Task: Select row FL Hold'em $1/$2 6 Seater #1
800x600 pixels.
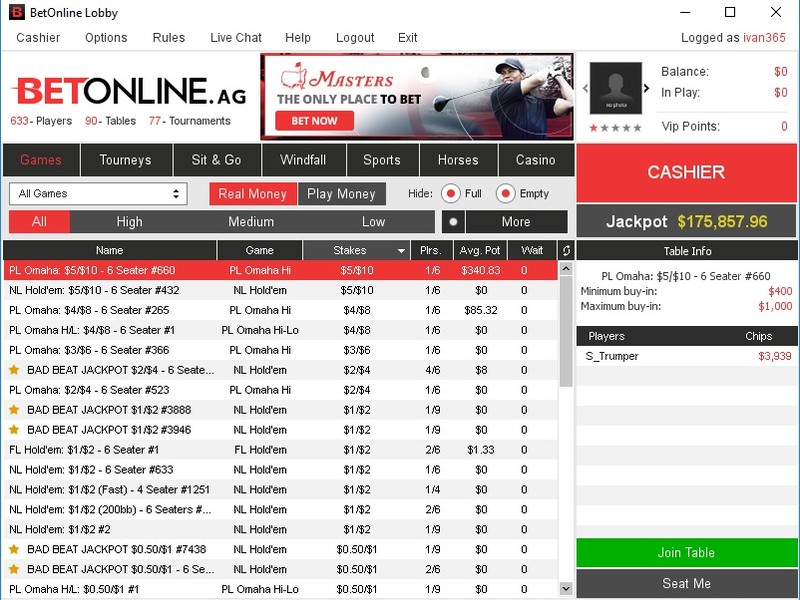Action: [x=281, y=449]
